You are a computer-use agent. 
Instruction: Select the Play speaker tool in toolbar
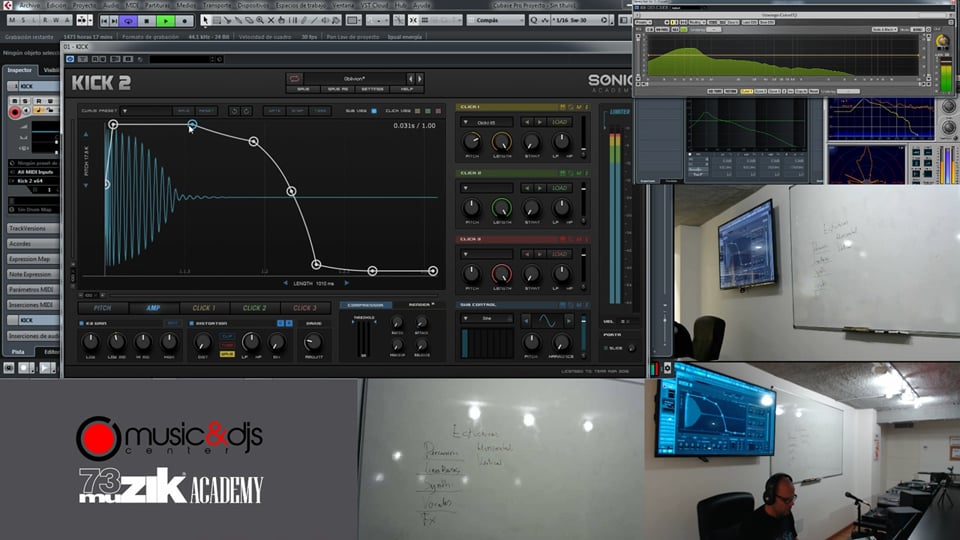(x=325, y=20)
